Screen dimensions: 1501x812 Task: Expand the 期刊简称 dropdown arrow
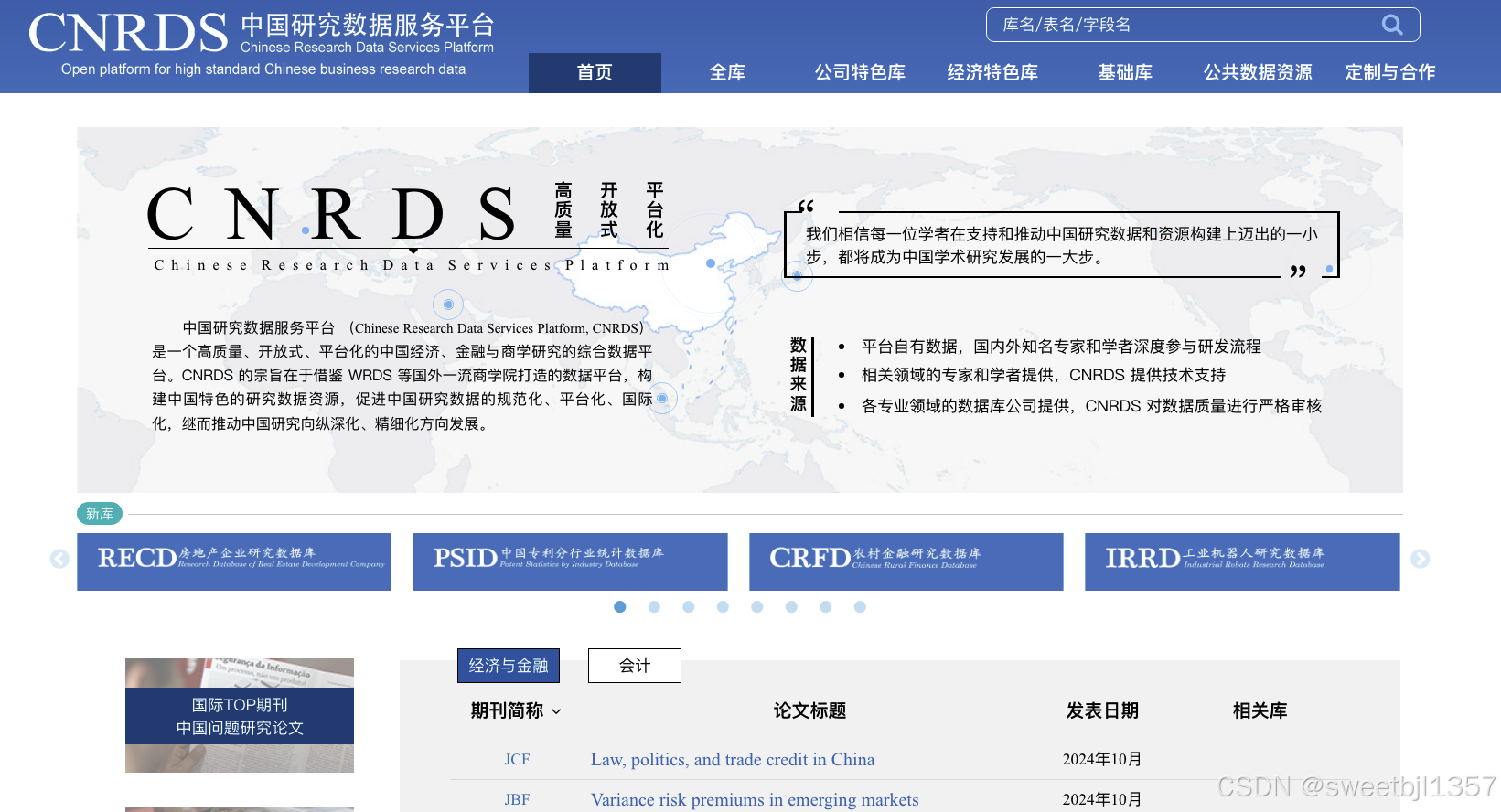556,711
